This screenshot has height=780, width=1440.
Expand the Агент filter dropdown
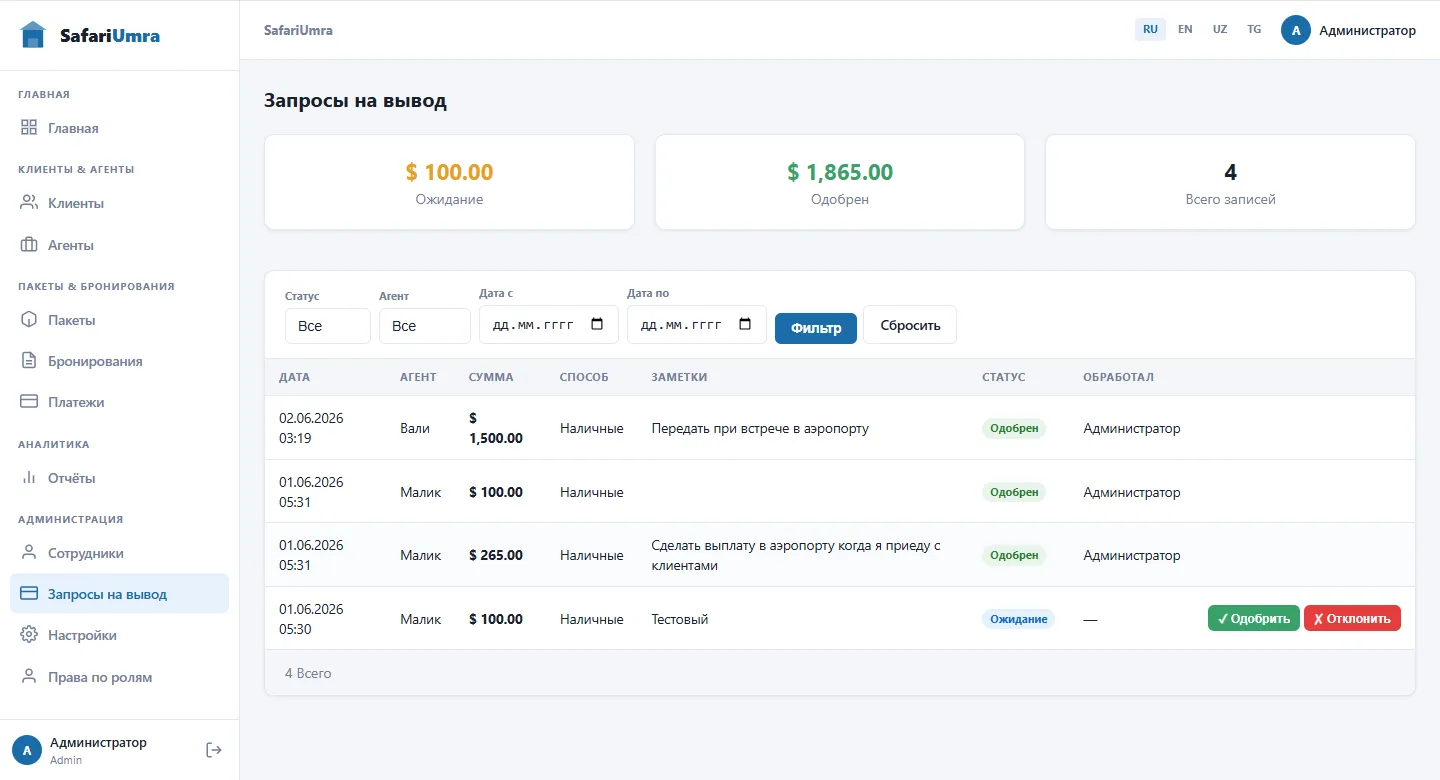[x=425, y=326]
